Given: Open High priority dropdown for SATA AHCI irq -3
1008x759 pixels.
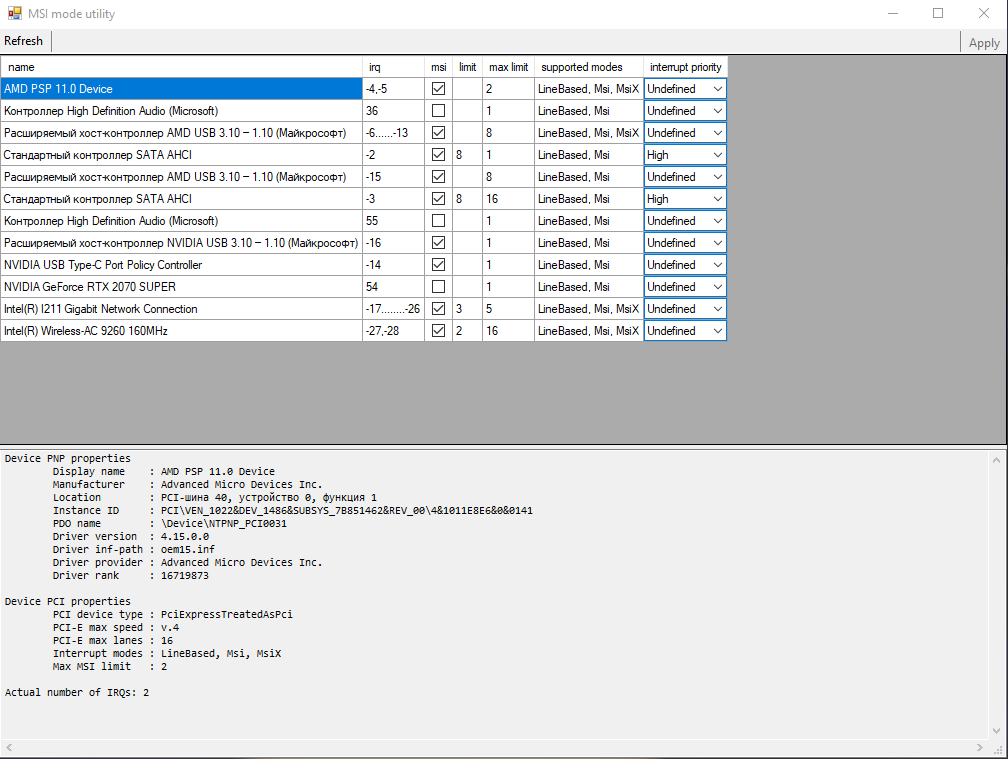Looking at the screenshot, I should (x=685, y=199).
